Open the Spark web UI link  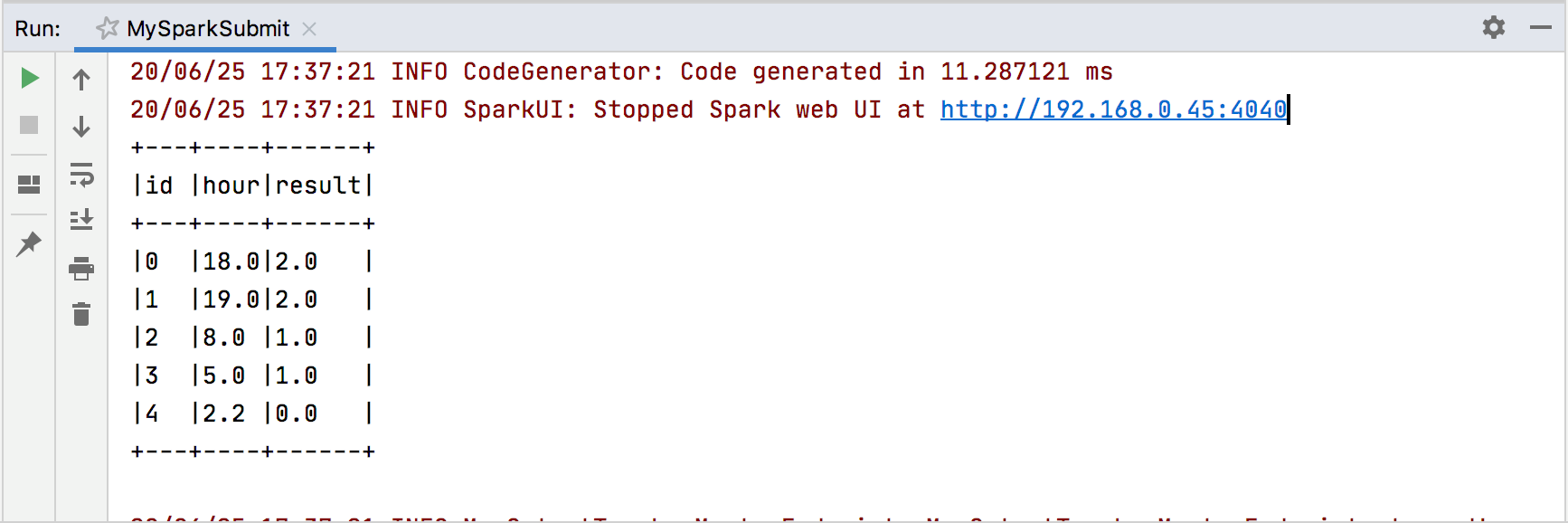click(1113, 109)
